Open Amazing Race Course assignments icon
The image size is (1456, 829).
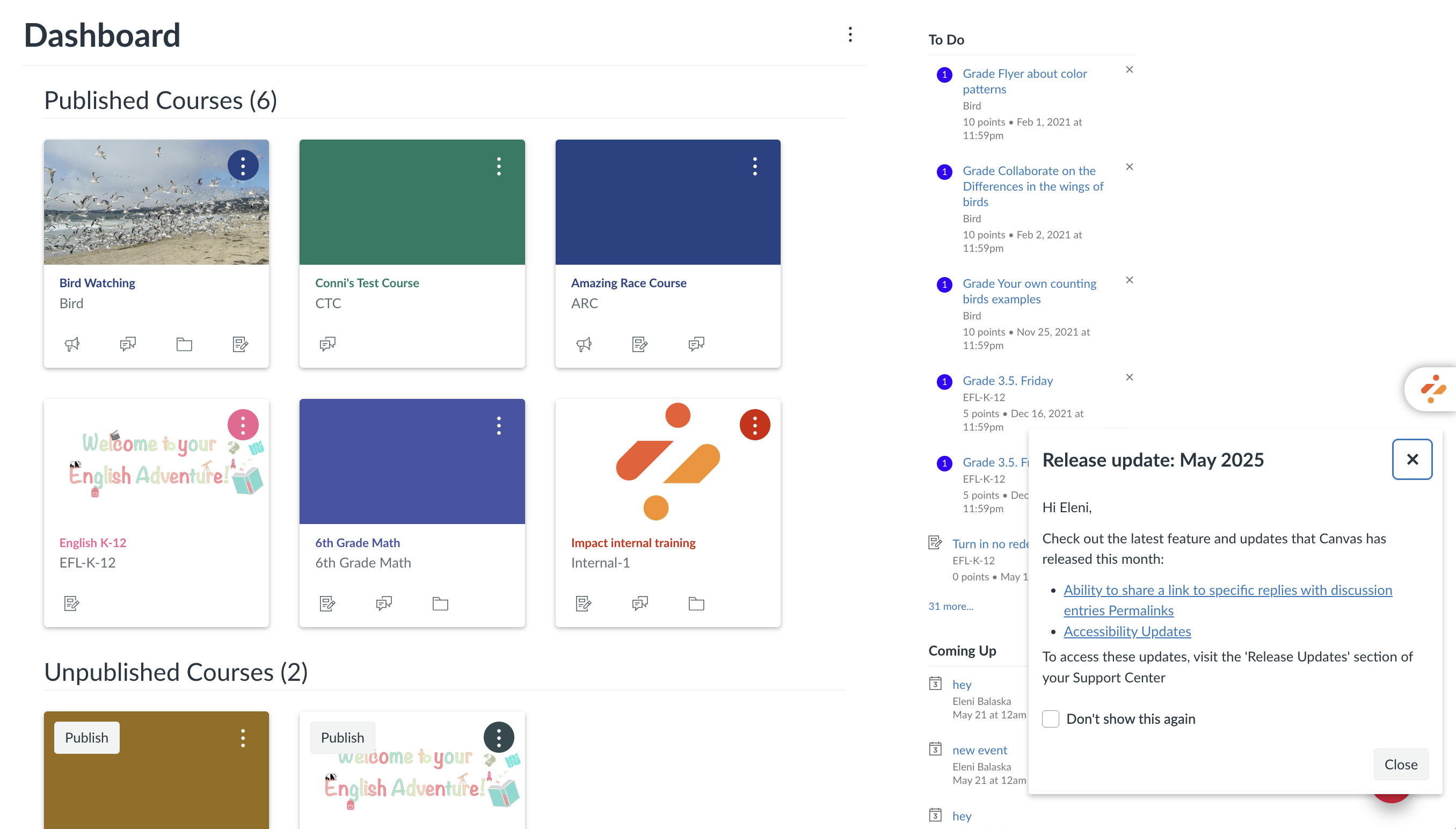tap(640, 344)
